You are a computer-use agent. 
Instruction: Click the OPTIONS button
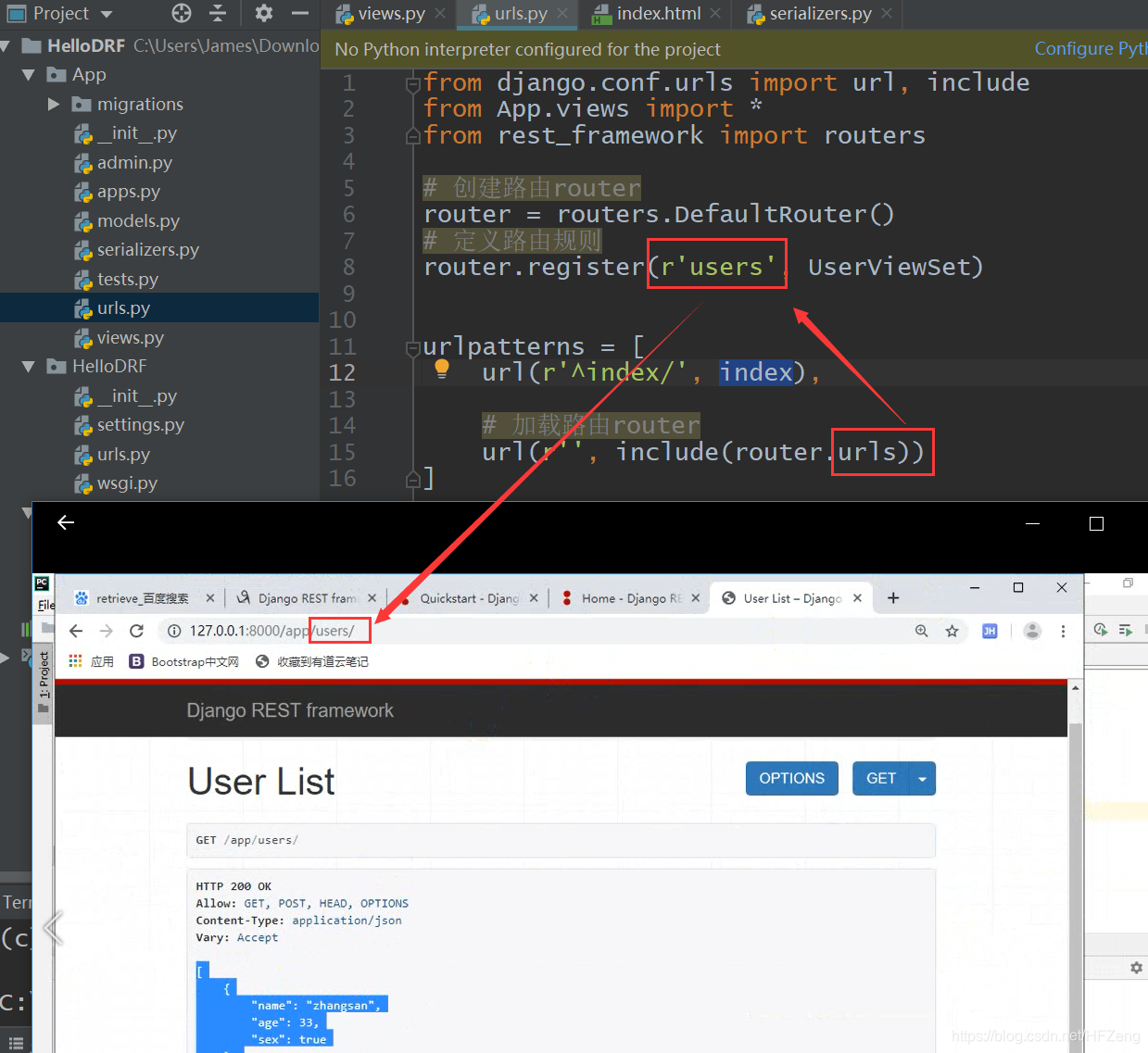coord(792,778)
